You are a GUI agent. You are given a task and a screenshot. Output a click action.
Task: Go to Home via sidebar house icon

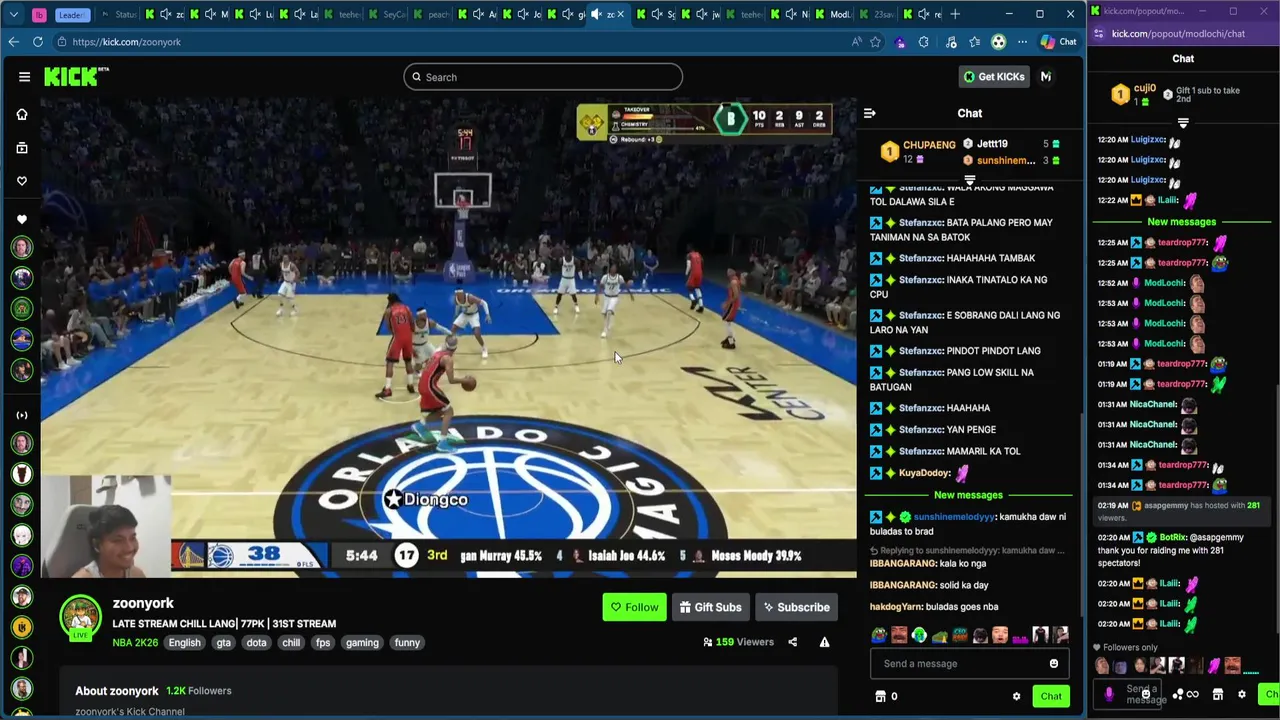click(22, 115)
